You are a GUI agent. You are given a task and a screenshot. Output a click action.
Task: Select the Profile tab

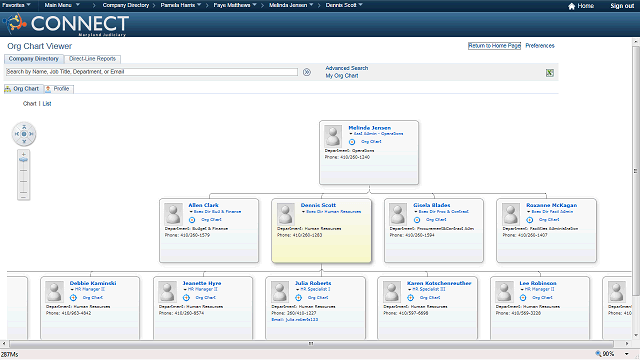pos(58,89)
